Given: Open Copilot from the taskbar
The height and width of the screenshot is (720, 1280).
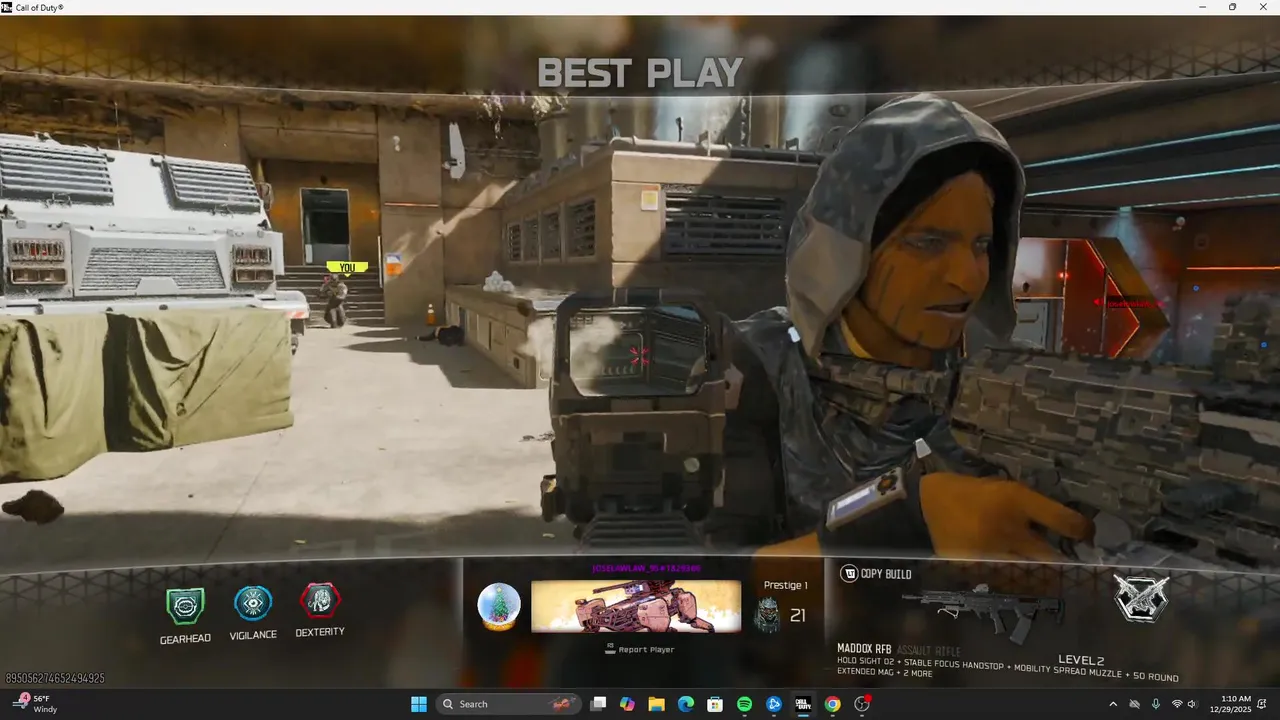Looking at the screenshot, I should click(627, 704).
